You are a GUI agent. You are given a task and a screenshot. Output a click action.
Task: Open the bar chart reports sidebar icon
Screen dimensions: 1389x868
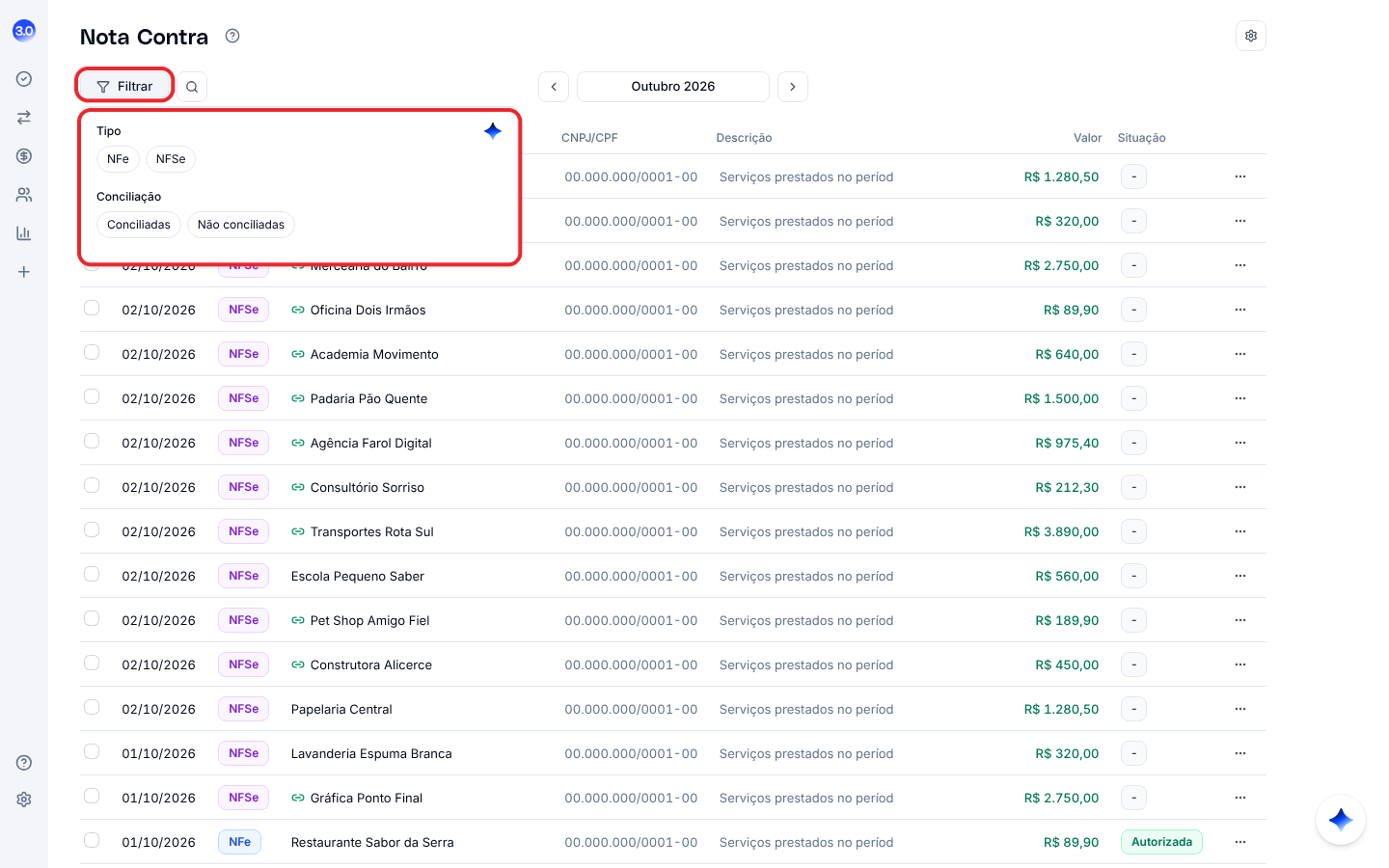coord(24,233)
